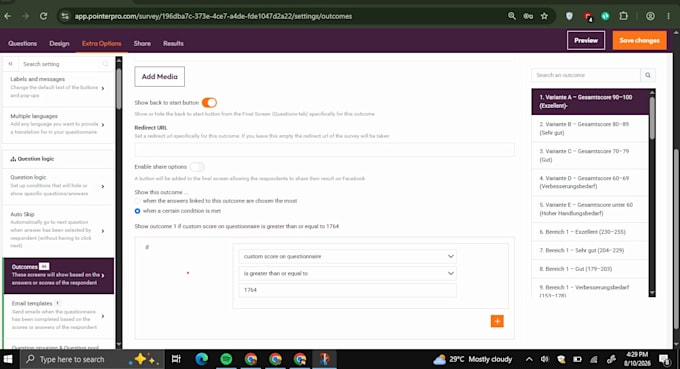The image size is (680, 369).
Task: Reload the page with refresh icon
Action: [43, 16]
